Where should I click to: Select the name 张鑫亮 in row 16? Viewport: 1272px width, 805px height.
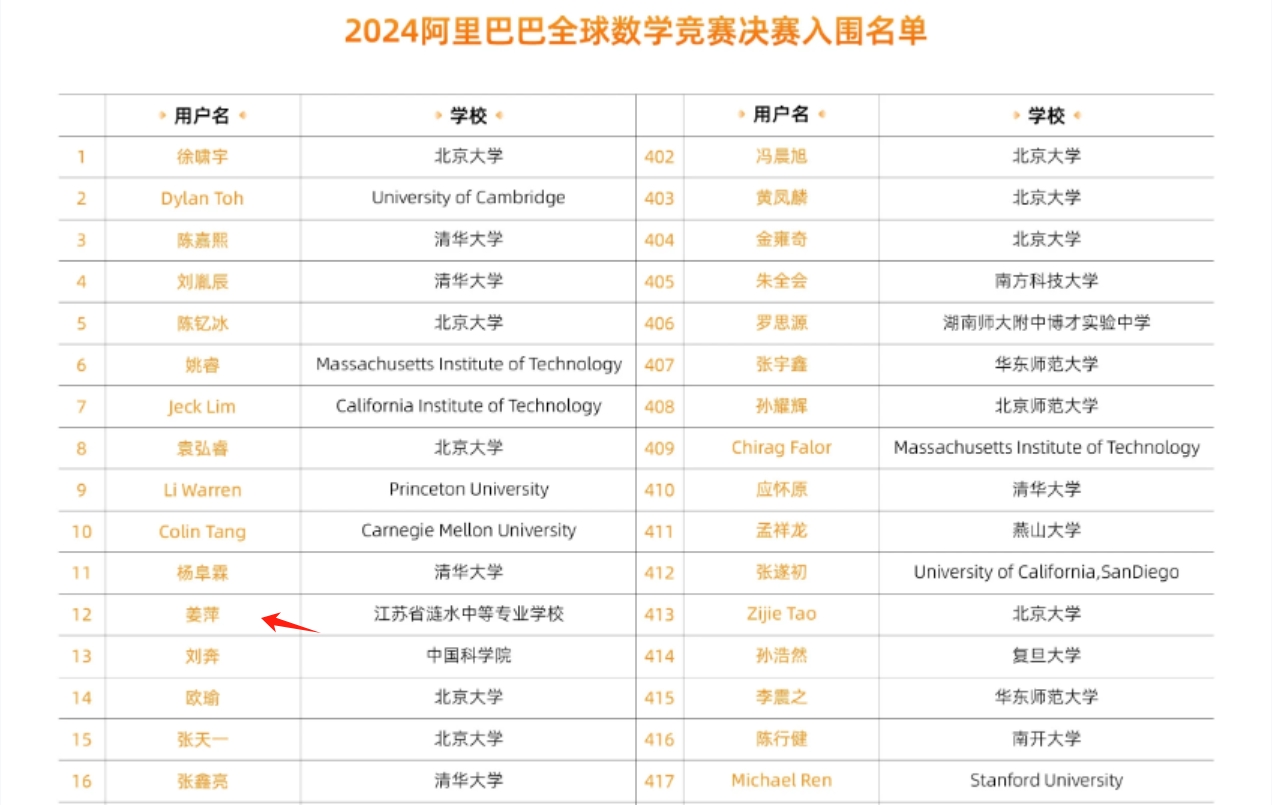pyautogui.click(x=202, y=781)
